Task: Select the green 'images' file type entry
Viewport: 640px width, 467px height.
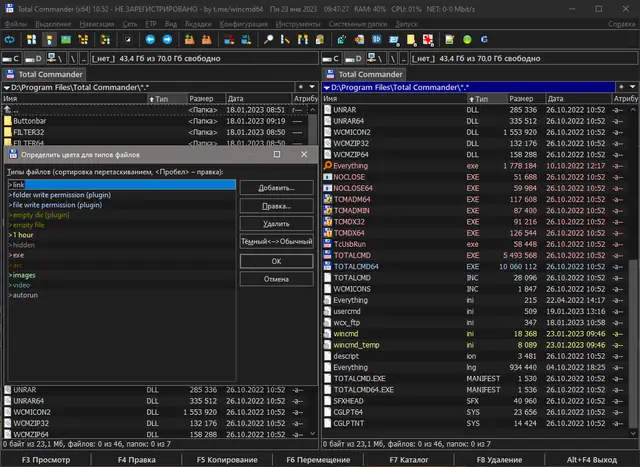Action: coord(25,275)
